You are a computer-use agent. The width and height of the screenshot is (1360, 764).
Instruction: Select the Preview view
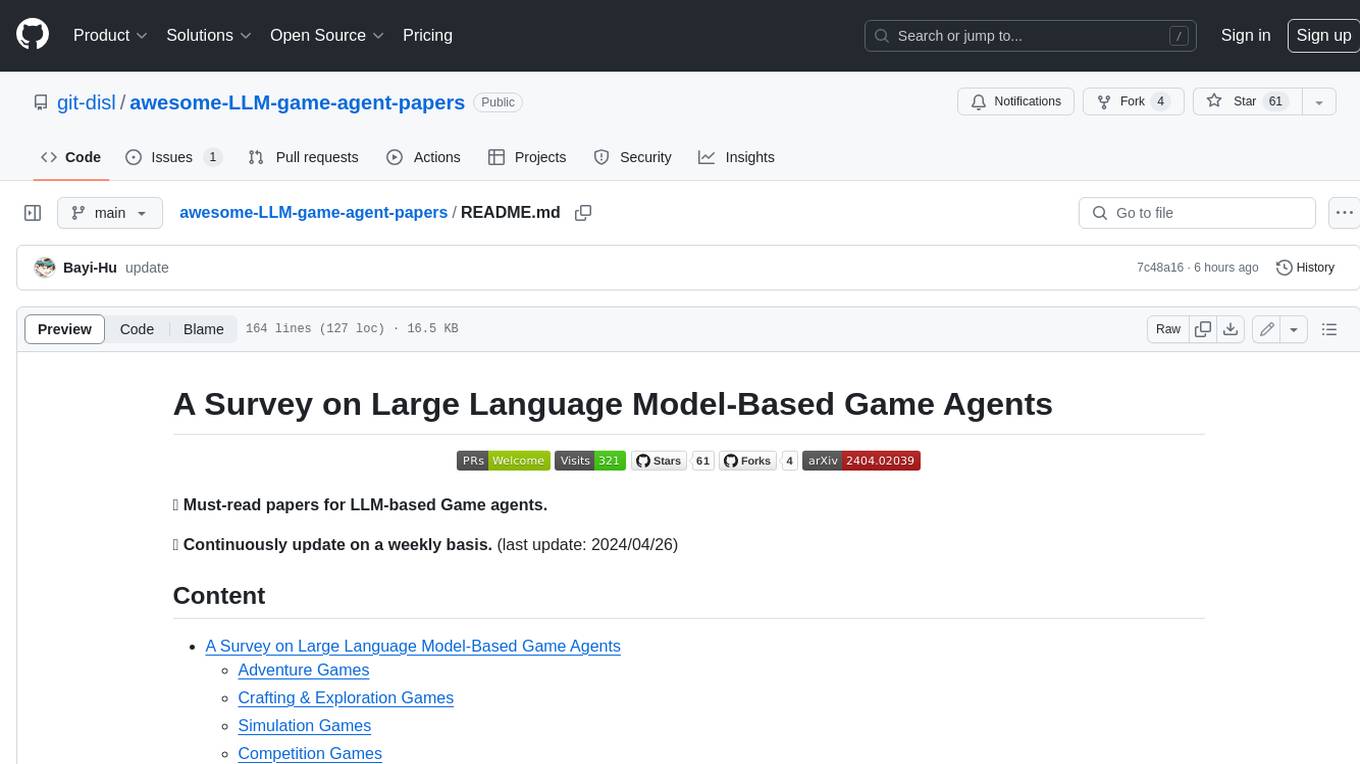[65, 329]
